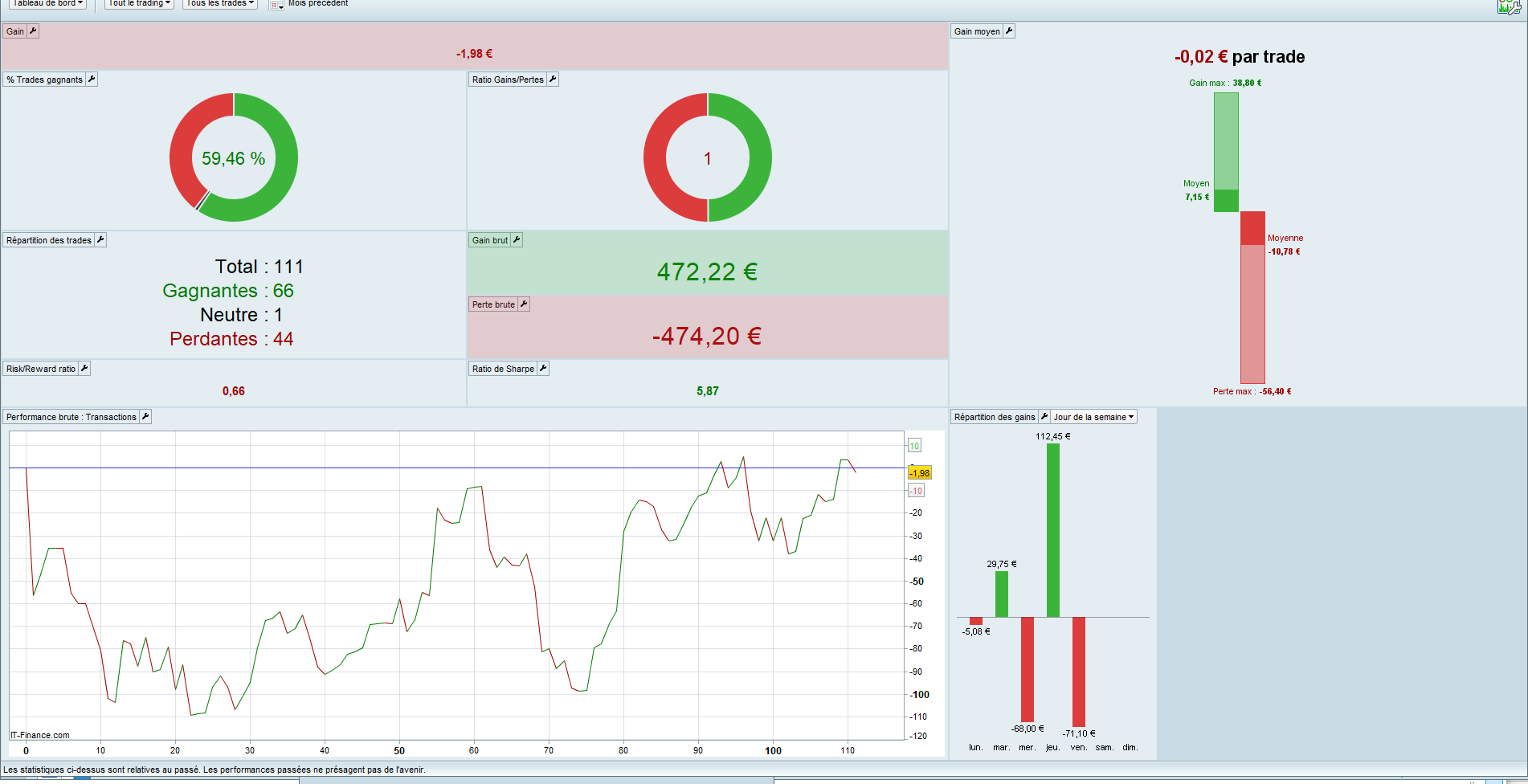The image size is (1528, 784).
Task: Open the Tout le trading dropdown
Action: pos(140,4)
